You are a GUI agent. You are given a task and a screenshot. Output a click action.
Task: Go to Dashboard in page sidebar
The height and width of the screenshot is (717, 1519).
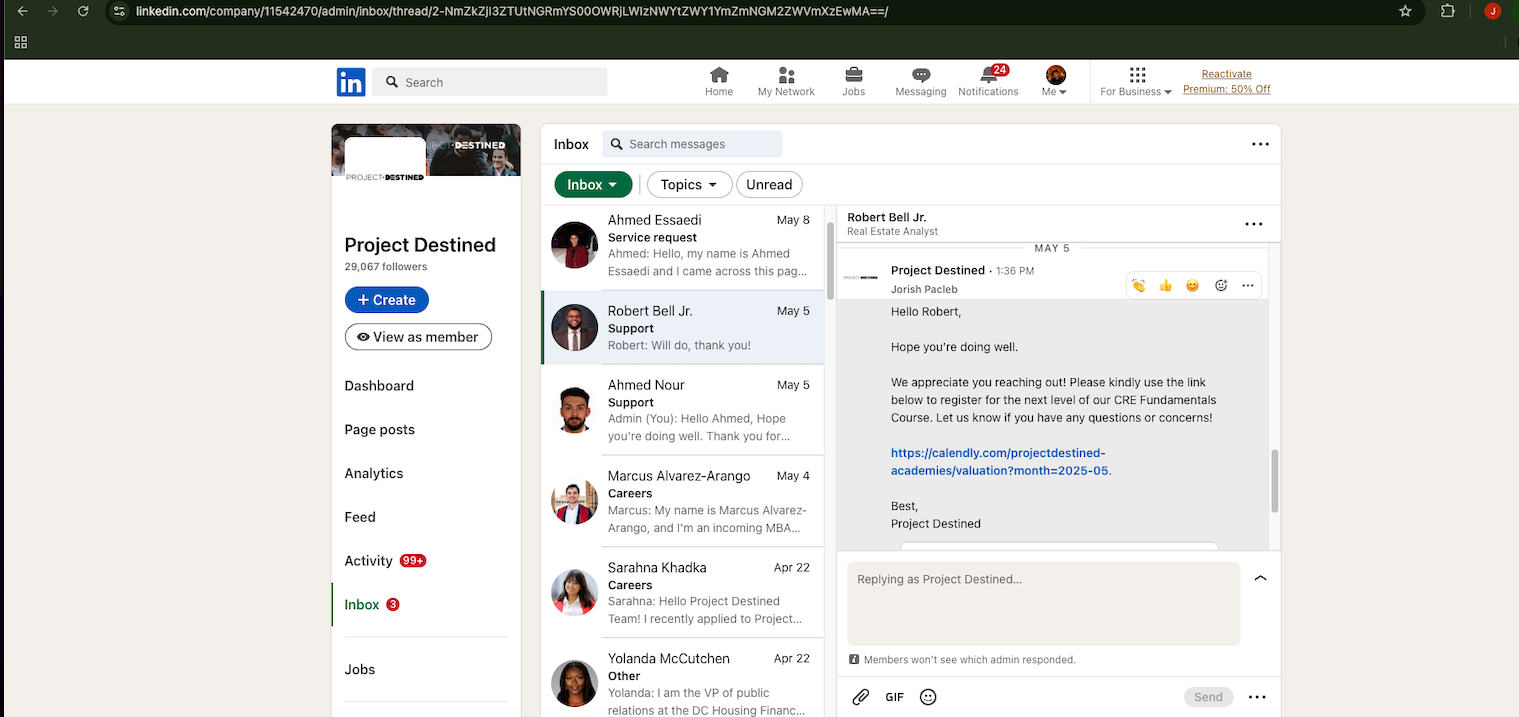pyautogui.click(x=379, y=386)
